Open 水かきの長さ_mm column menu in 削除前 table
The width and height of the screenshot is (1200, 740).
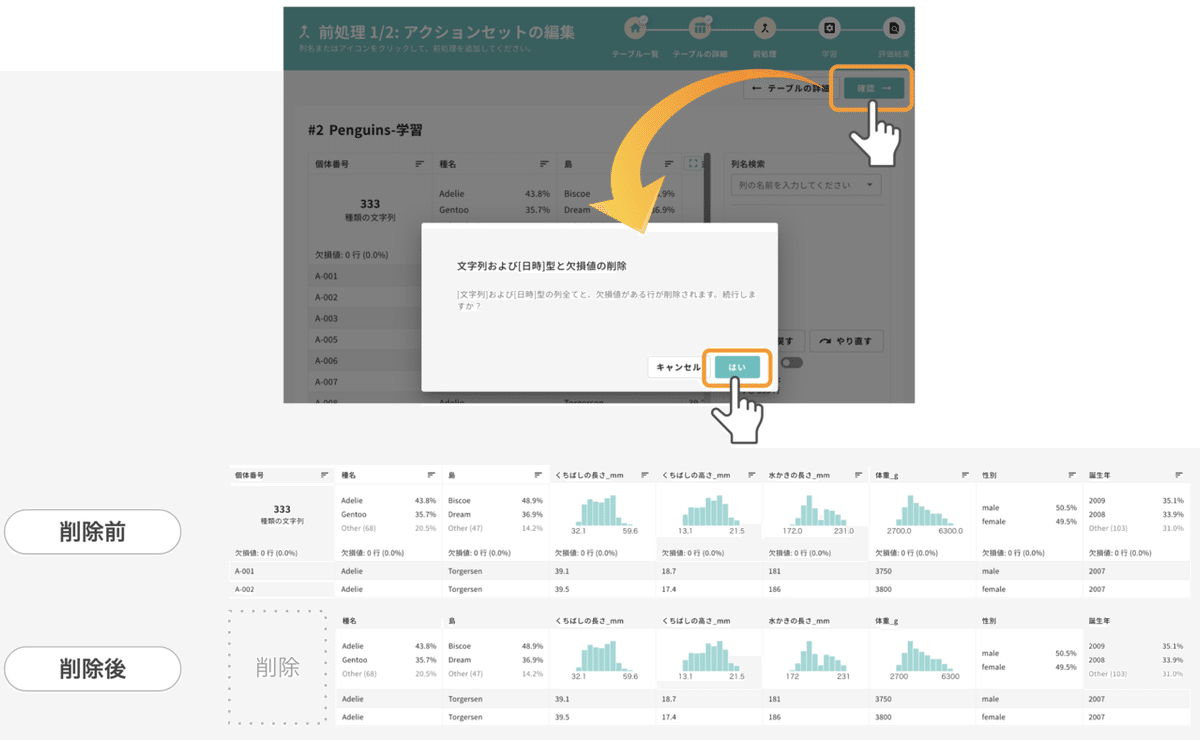point(859,475)
